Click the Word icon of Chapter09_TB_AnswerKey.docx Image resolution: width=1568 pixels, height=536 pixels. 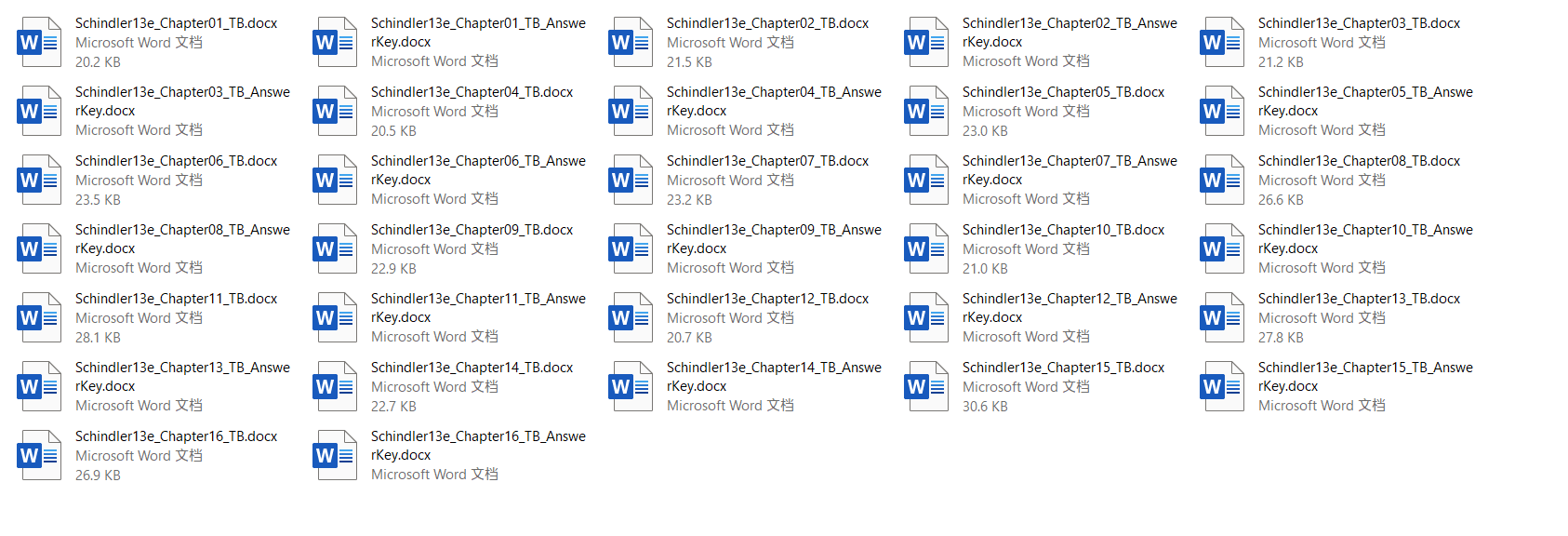pyautogui.click(x=631, y=248)
